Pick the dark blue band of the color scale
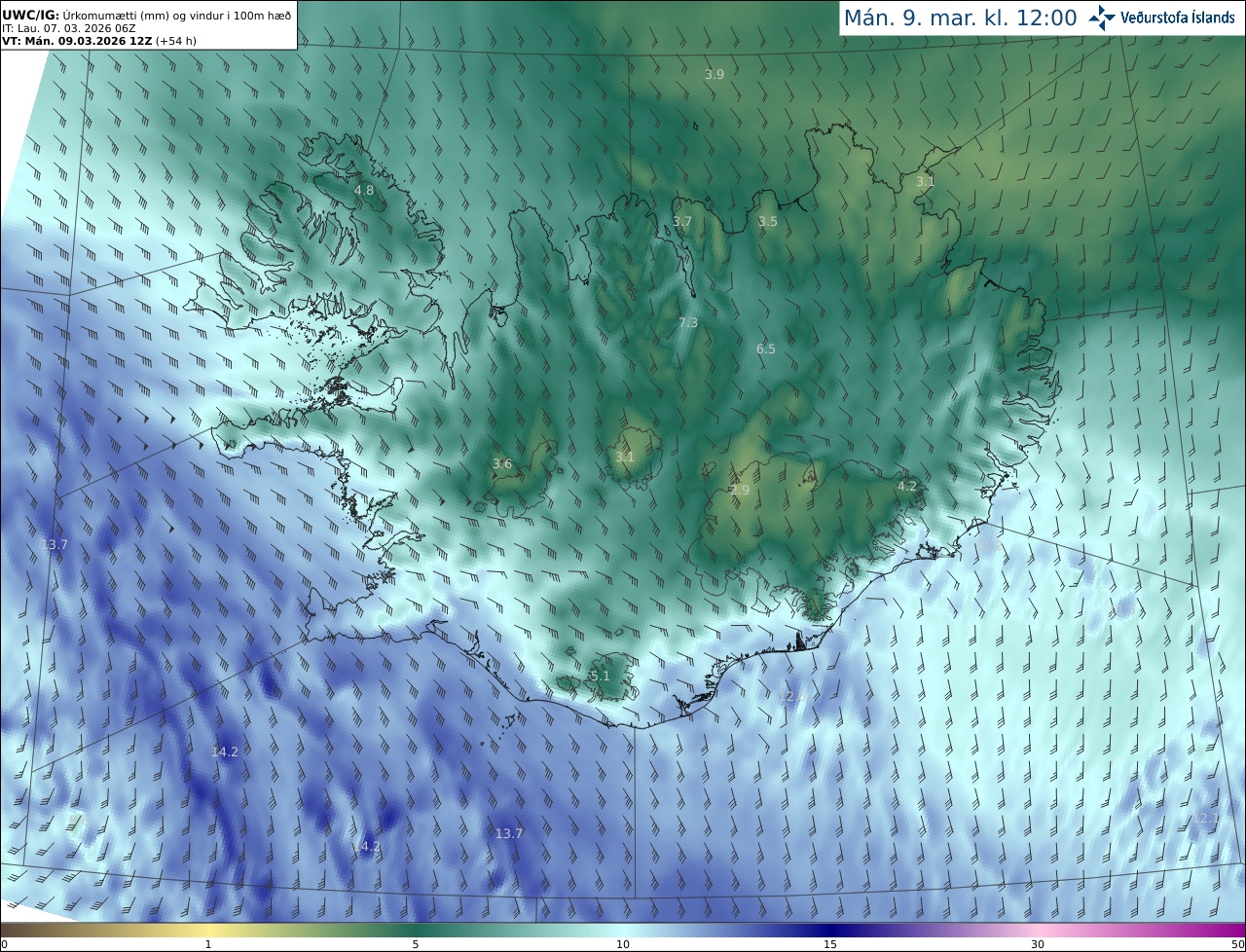 pyautogui.click(x=830, y=930)
